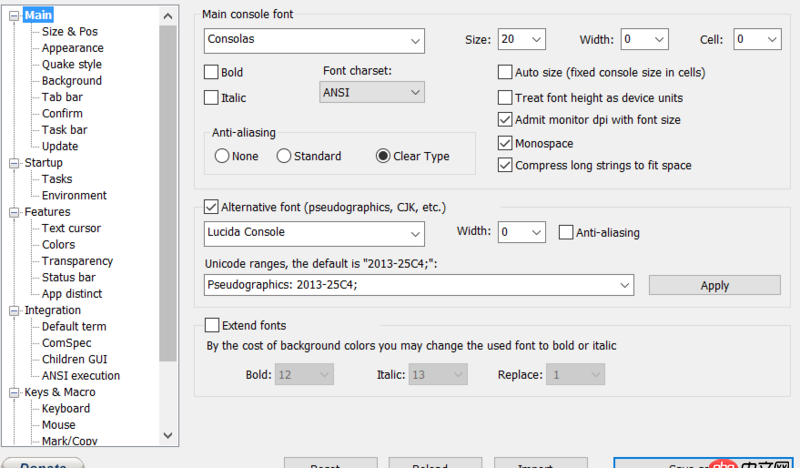The height and width of the screenshot is (468, 800).
Task: Collapse the Features tree node
Action: click(14, 212)
